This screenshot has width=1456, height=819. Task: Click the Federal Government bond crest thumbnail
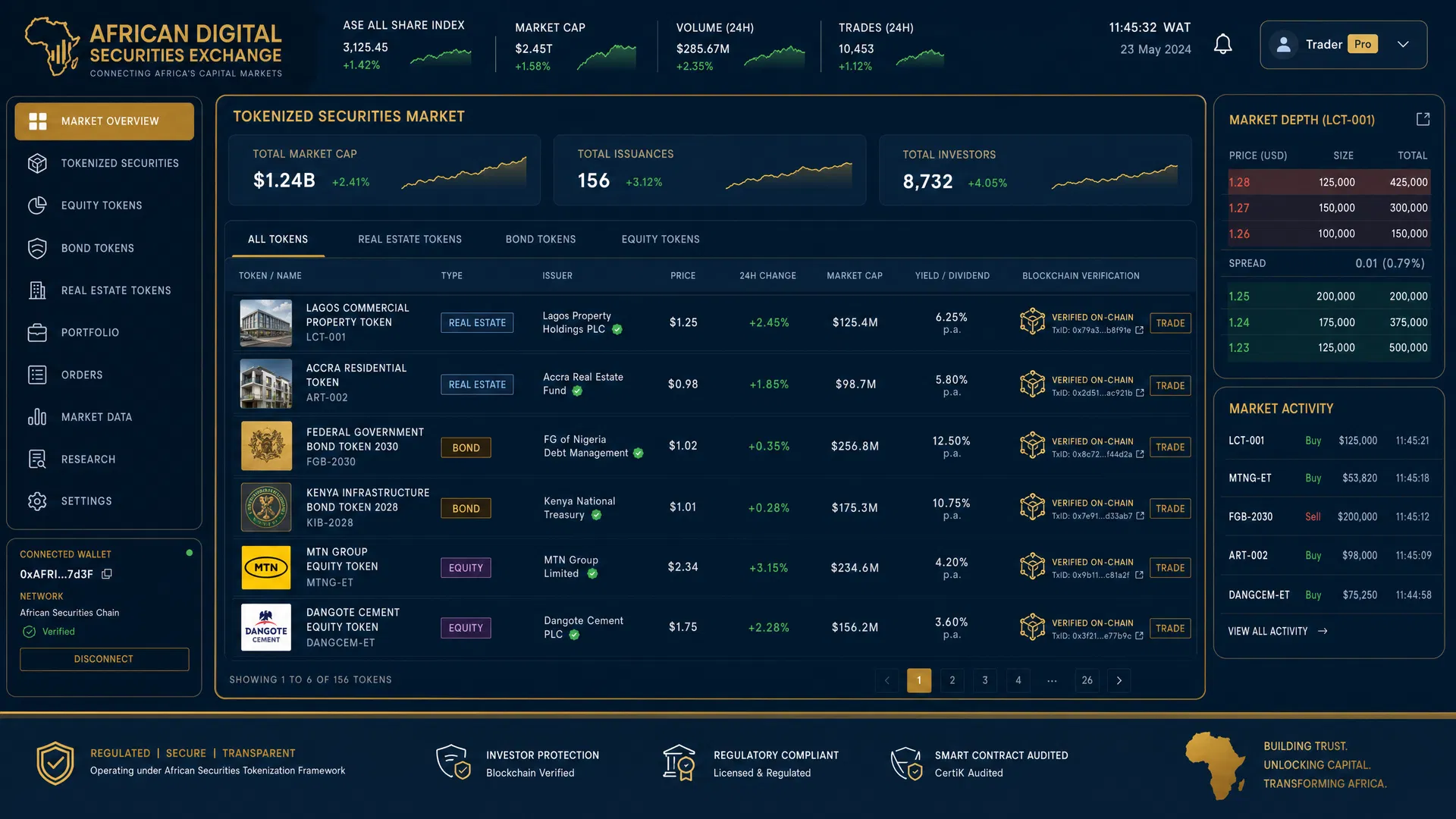coord(266,446)
